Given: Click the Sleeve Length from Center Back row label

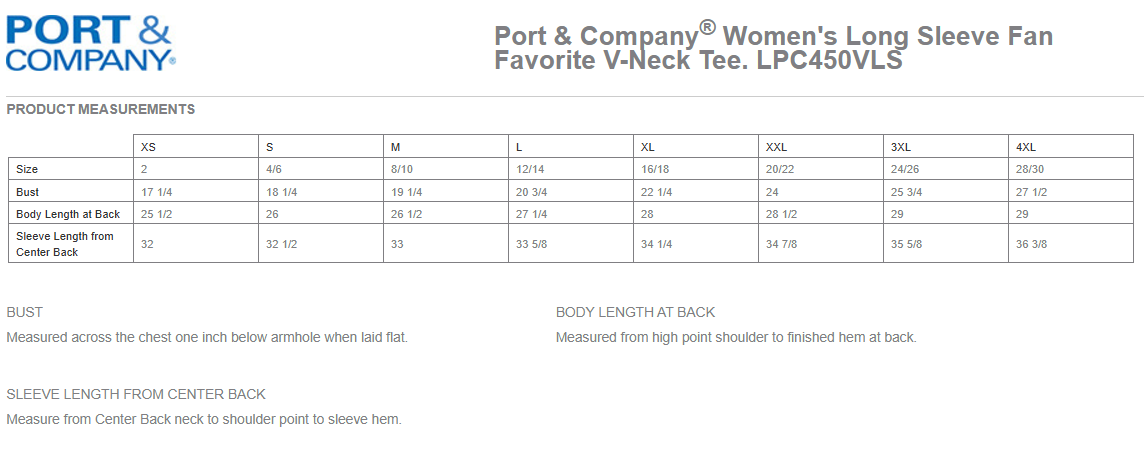Looking at the screenshot, I should coord(65,244).
